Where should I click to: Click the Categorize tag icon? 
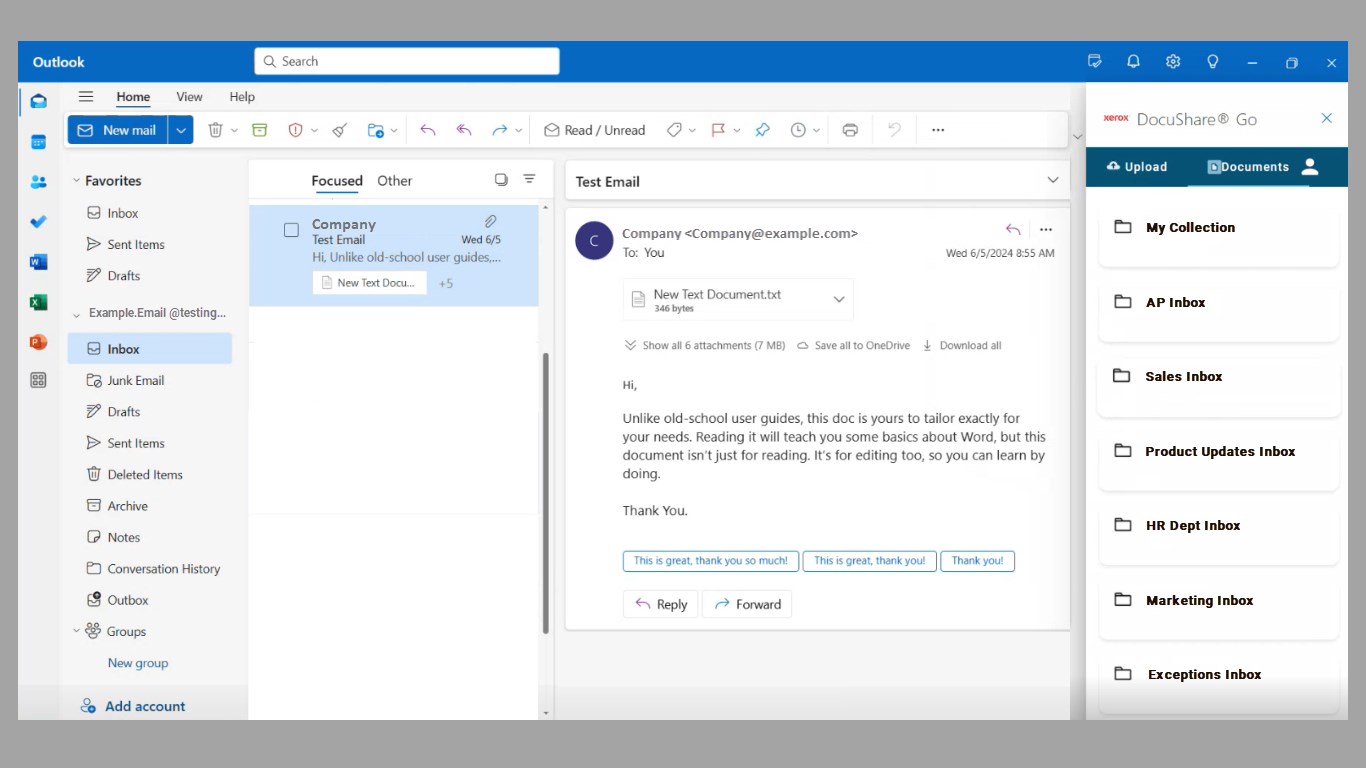(x=674, y=130)
